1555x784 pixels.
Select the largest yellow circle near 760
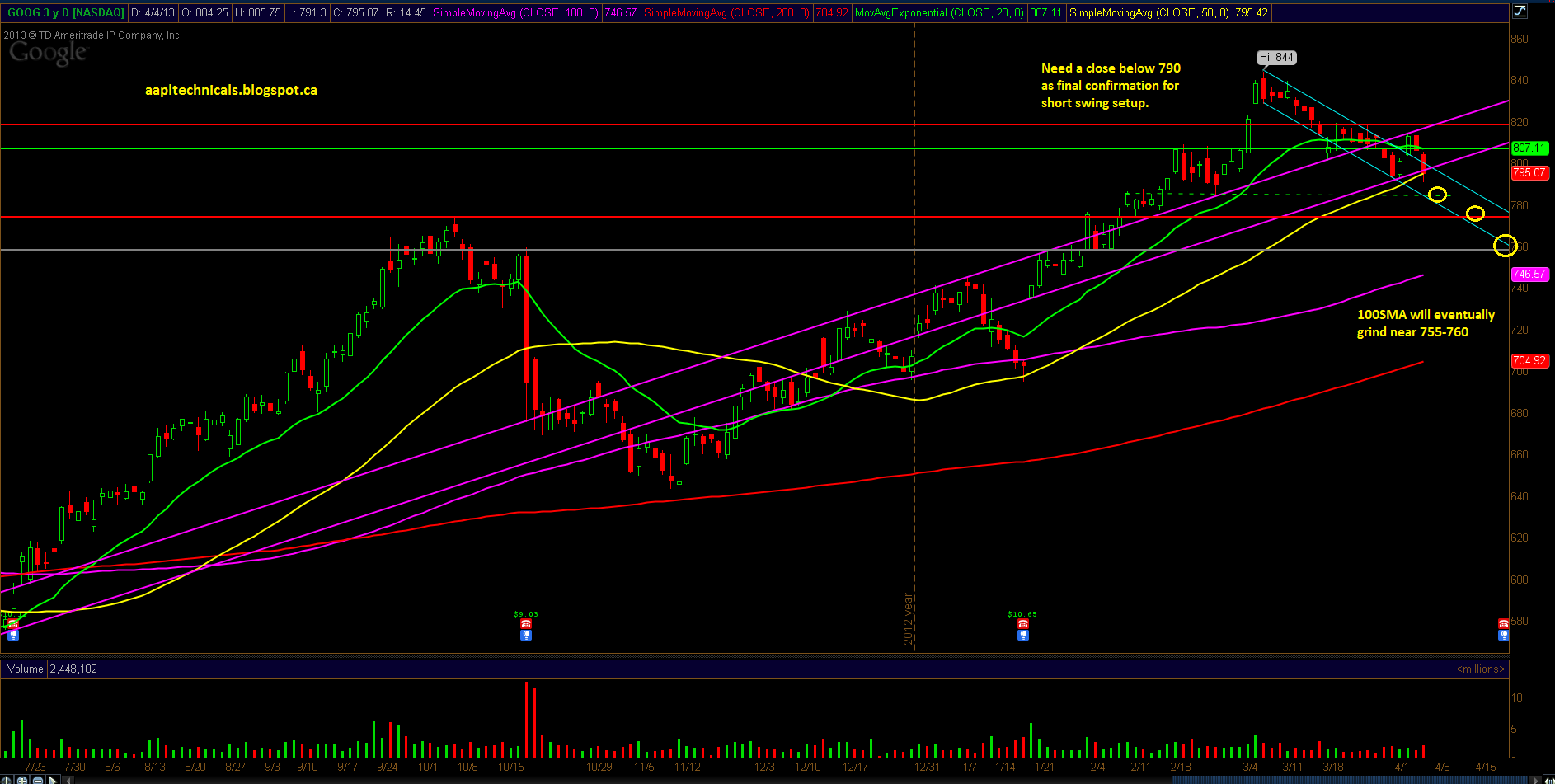1505,246
